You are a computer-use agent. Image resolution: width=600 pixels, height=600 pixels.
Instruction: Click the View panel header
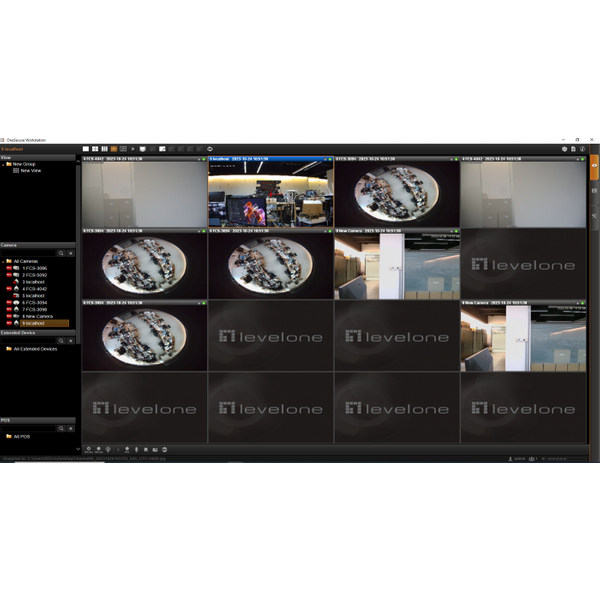click(38, 158)
